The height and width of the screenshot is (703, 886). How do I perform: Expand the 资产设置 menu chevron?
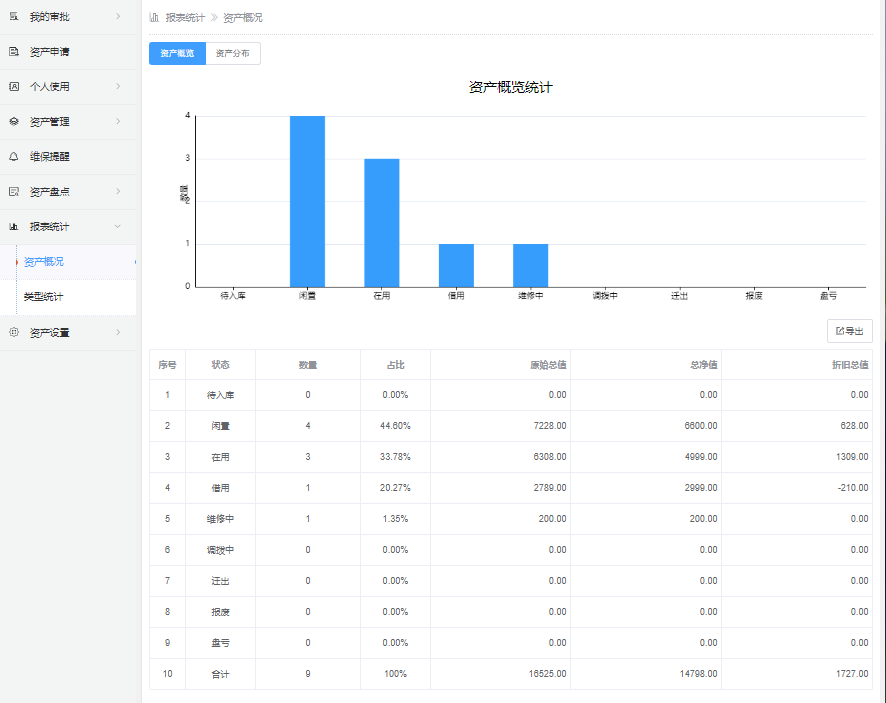(118, 332)
